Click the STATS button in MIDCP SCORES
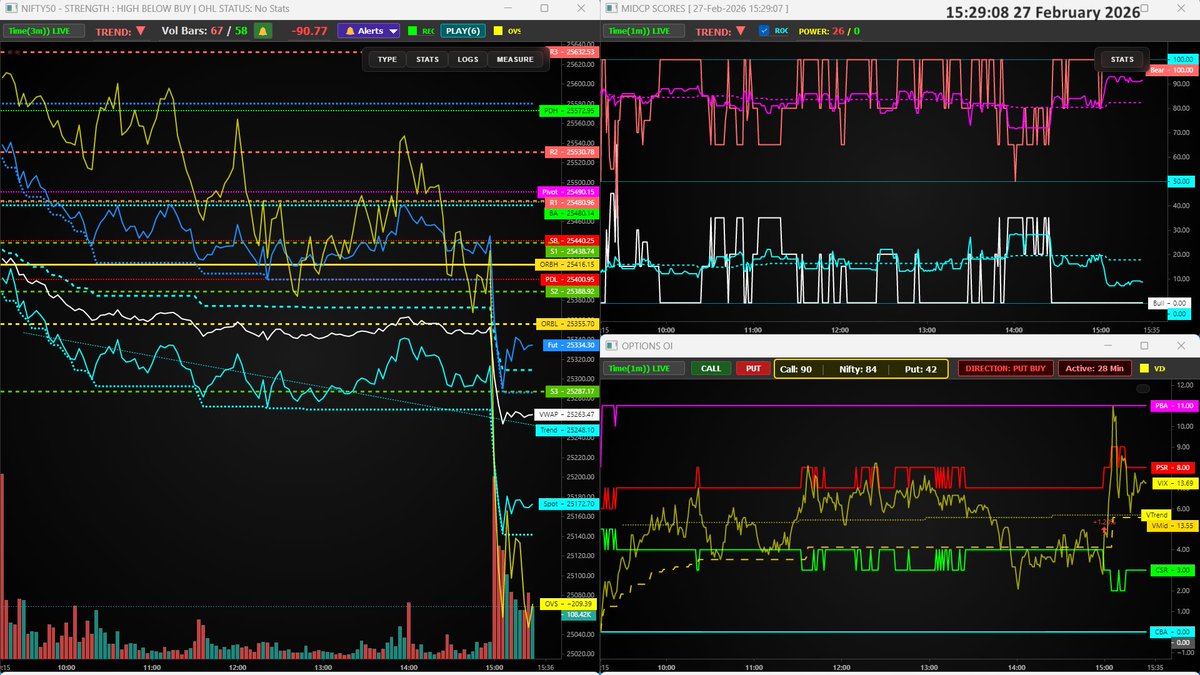Image resolution: width=1200 pixels, height=675 pixels. click(1122, 59)
